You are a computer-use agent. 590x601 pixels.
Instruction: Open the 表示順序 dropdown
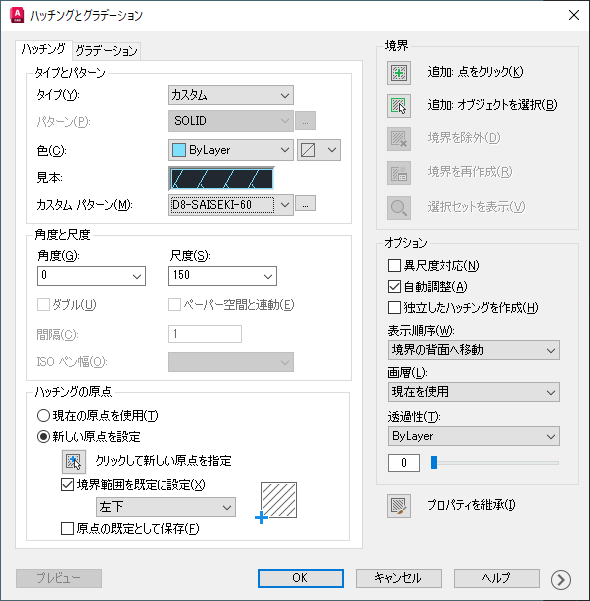pos(473,350)
